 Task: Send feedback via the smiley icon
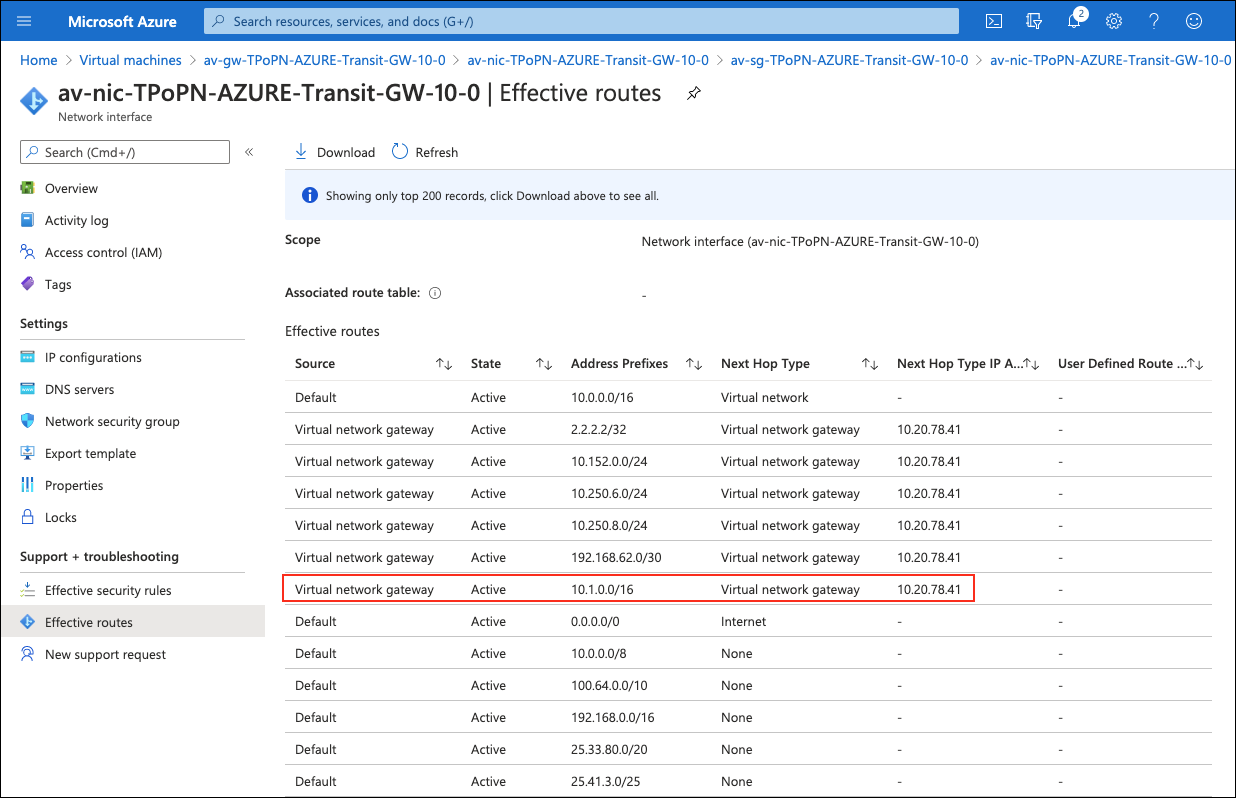[1193, 20]
